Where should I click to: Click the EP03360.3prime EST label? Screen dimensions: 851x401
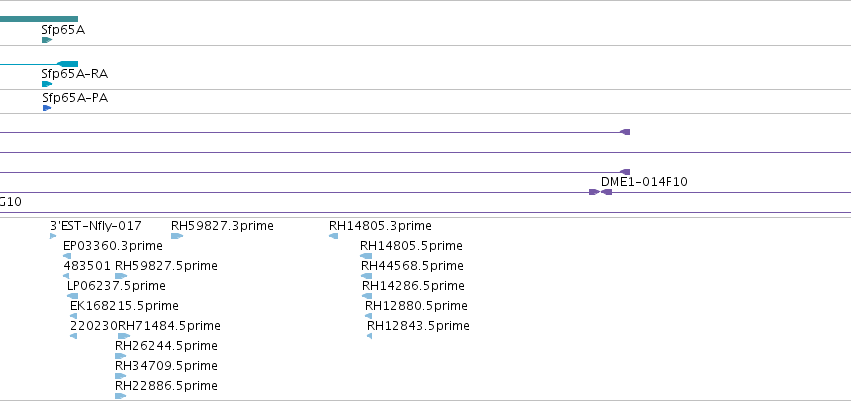point(112,246)
